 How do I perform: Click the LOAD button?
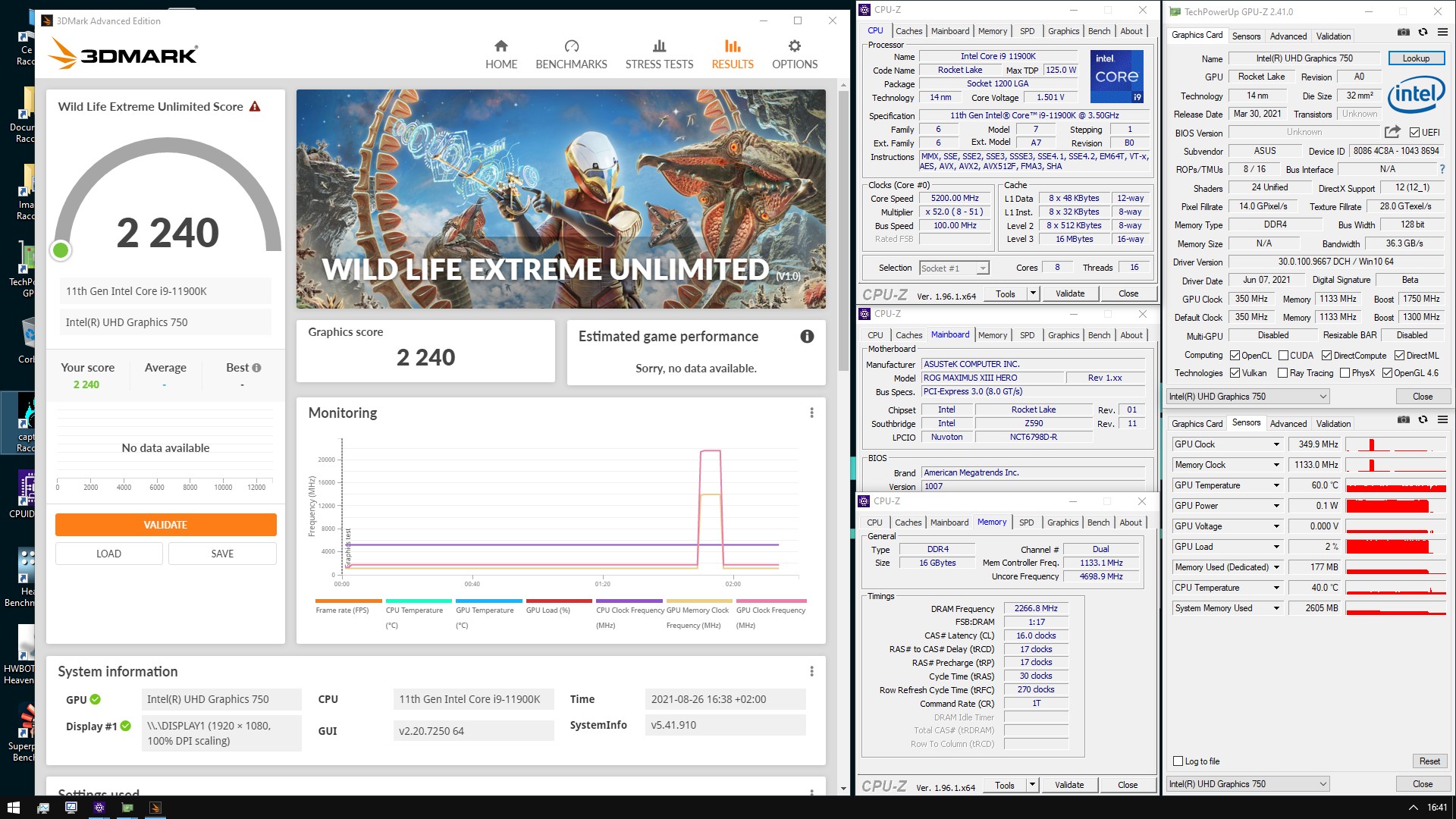pos(108,554)
